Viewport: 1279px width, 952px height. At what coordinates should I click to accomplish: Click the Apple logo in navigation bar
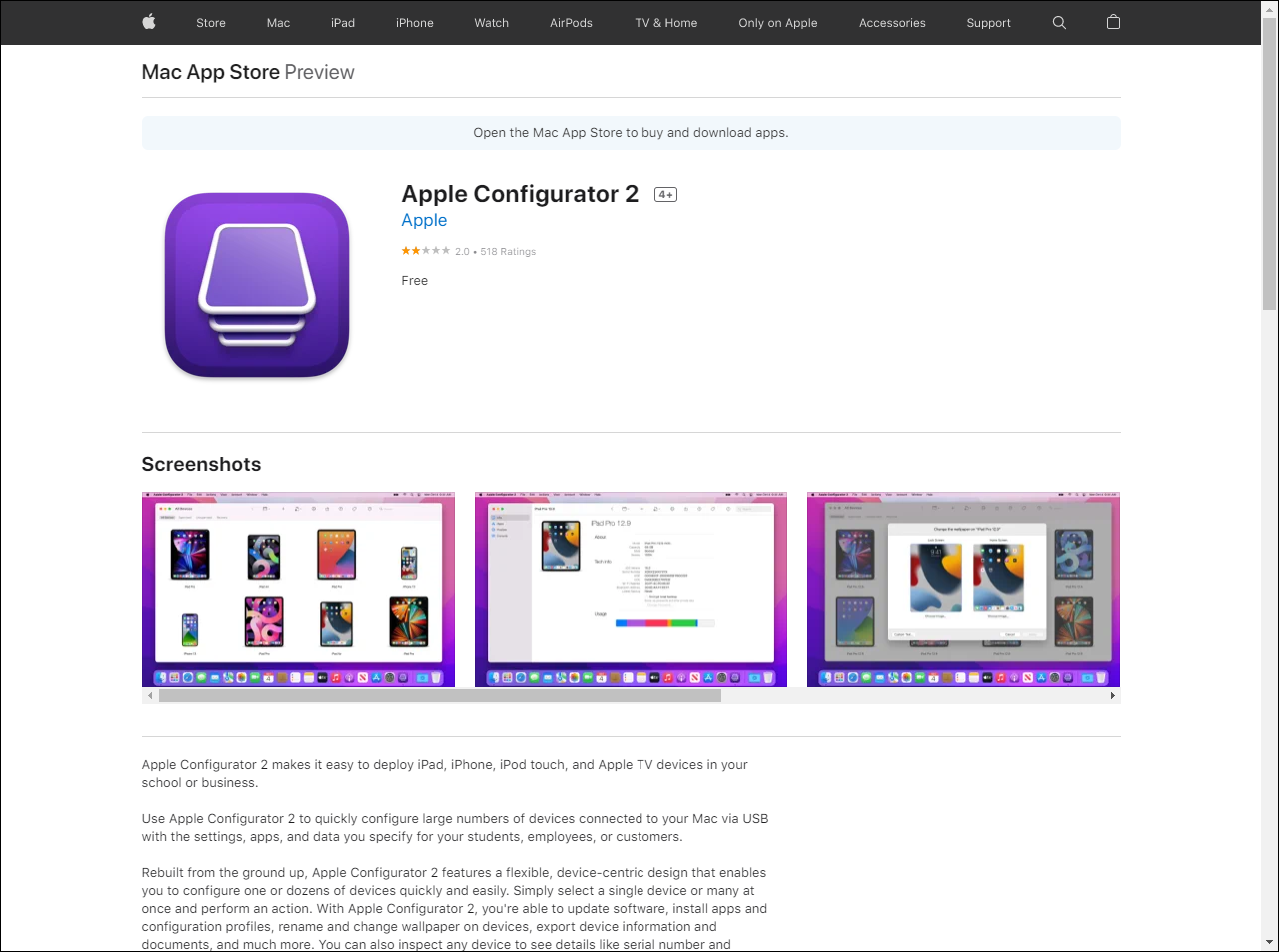[x=149, y=22]
